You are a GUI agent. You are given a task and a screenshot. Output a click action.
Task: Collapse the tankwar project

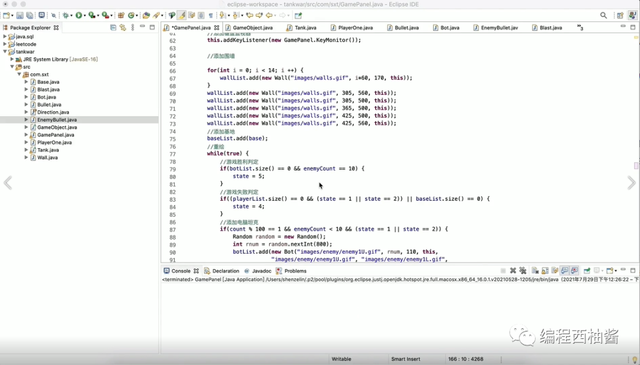pos(4,51)
